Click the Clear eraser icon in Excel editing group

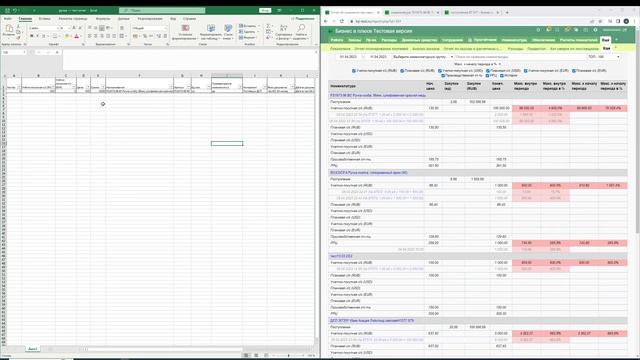tap(268, 37)
